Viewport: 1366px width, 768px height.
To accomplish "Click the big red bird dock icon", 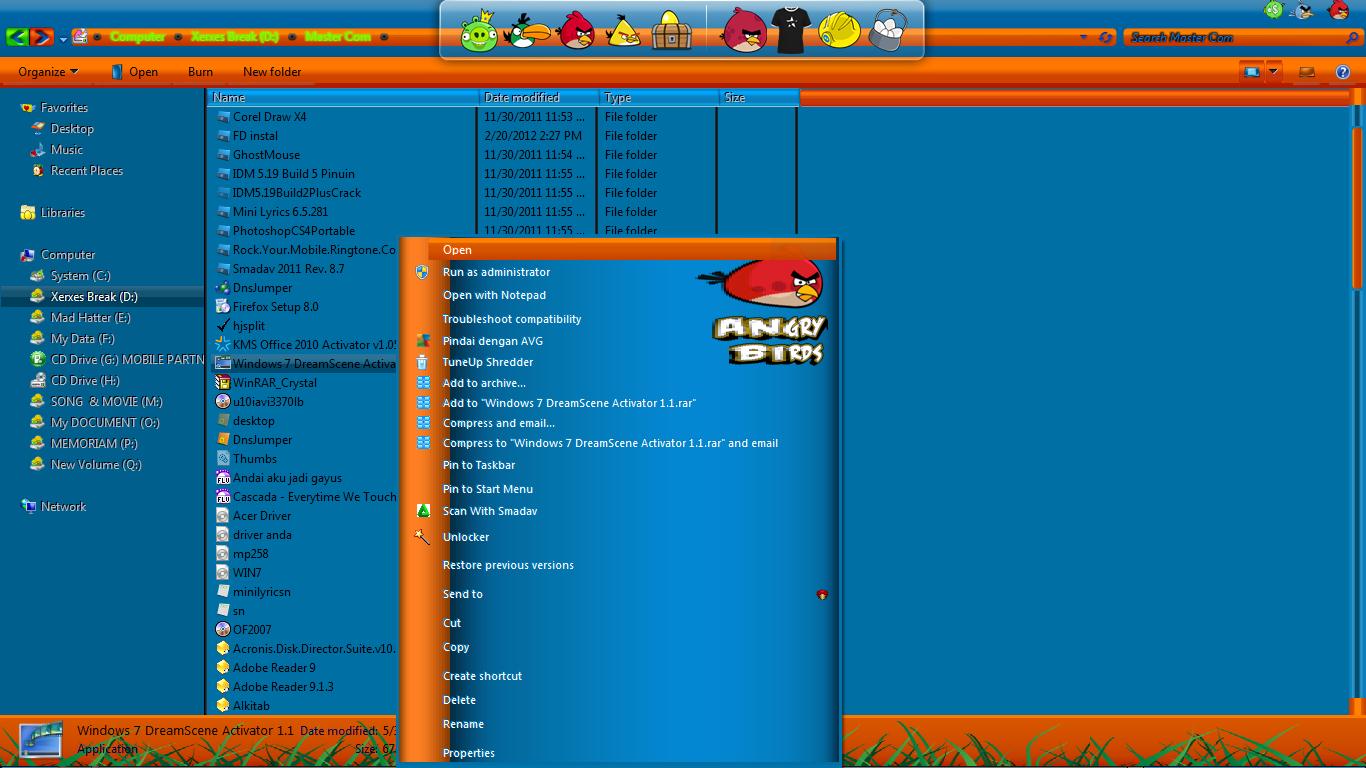I will pos(745,30).
